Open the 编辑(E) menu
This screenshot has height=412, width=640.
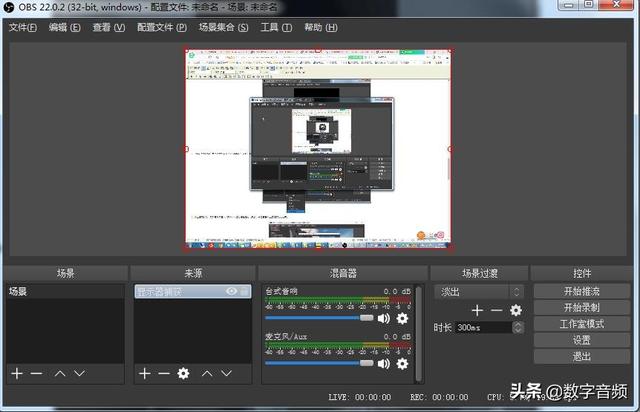point(64,27)
